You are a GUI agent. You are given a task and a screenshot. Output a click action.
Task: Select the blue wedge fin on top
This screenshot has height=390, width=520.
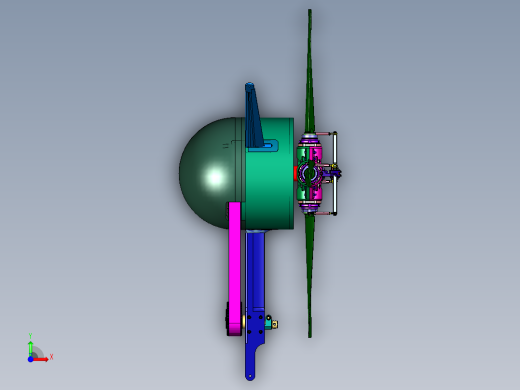coord(253,115)
